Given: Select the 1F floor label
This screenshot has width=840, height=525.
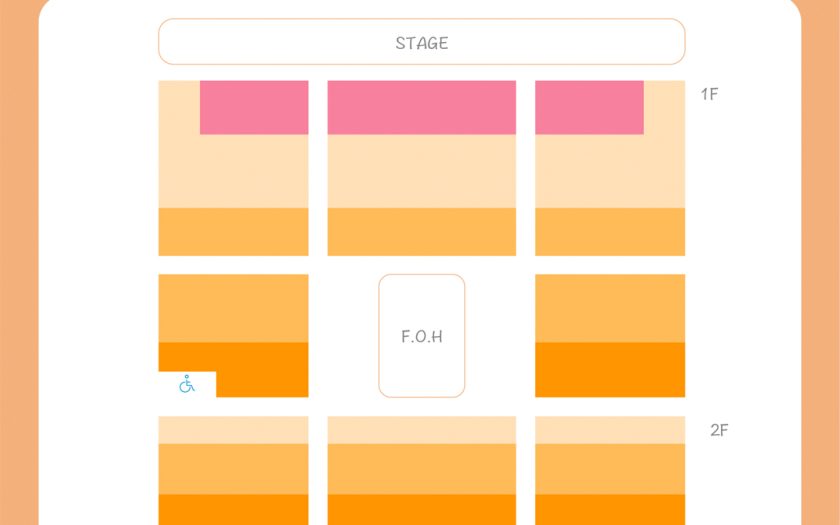Looking at the screenshot, I should (x=709, y=94).
